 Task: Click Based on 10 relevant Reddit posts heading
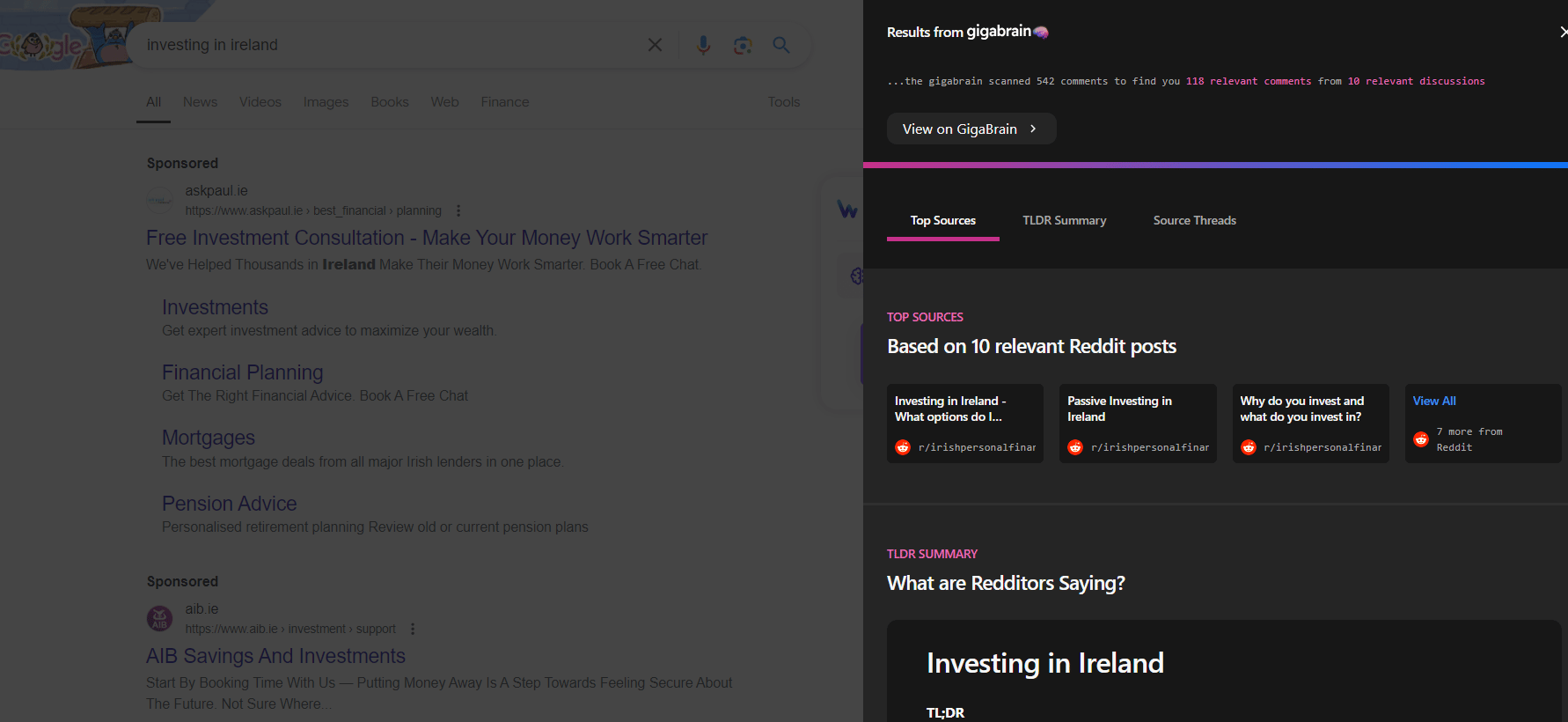pos(1031,346)
